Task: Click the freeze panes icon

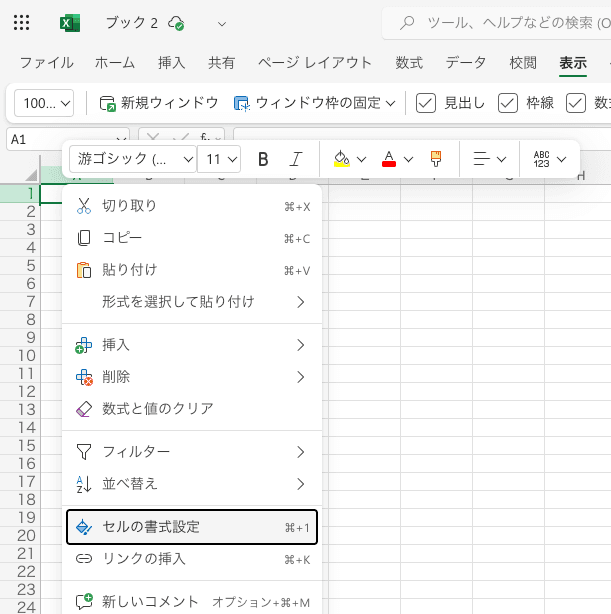Action: pos(242,103)
